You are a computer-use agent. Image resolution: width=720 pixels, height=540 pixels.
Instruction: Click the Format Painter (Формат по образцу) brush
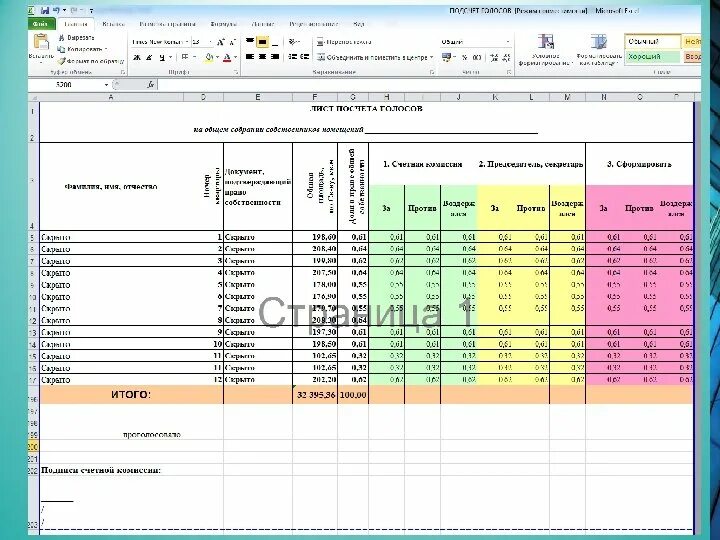pyautogui.click(x=90, y=61)
